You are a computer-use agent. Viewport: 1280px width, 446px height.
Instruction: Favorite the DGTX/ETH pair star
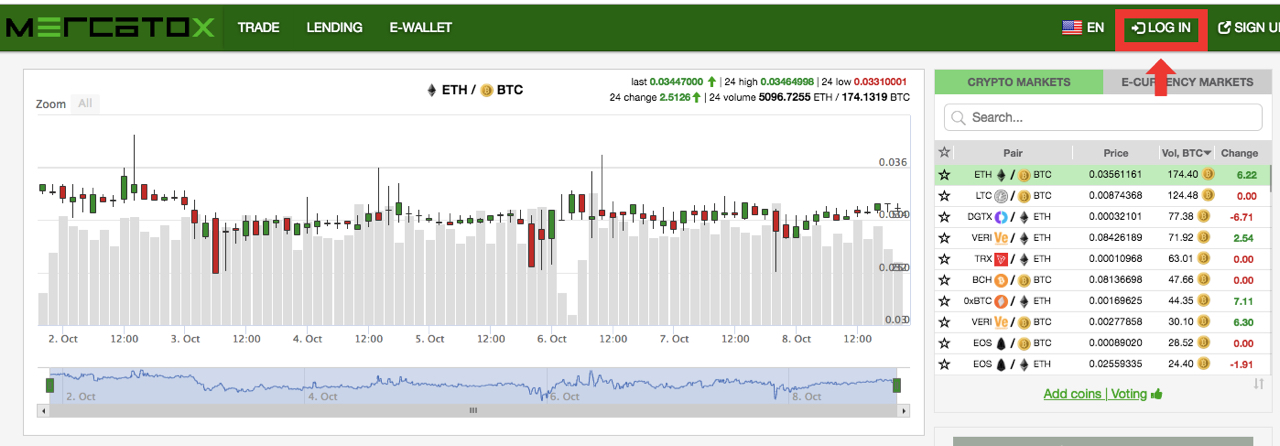pos(944,216)
